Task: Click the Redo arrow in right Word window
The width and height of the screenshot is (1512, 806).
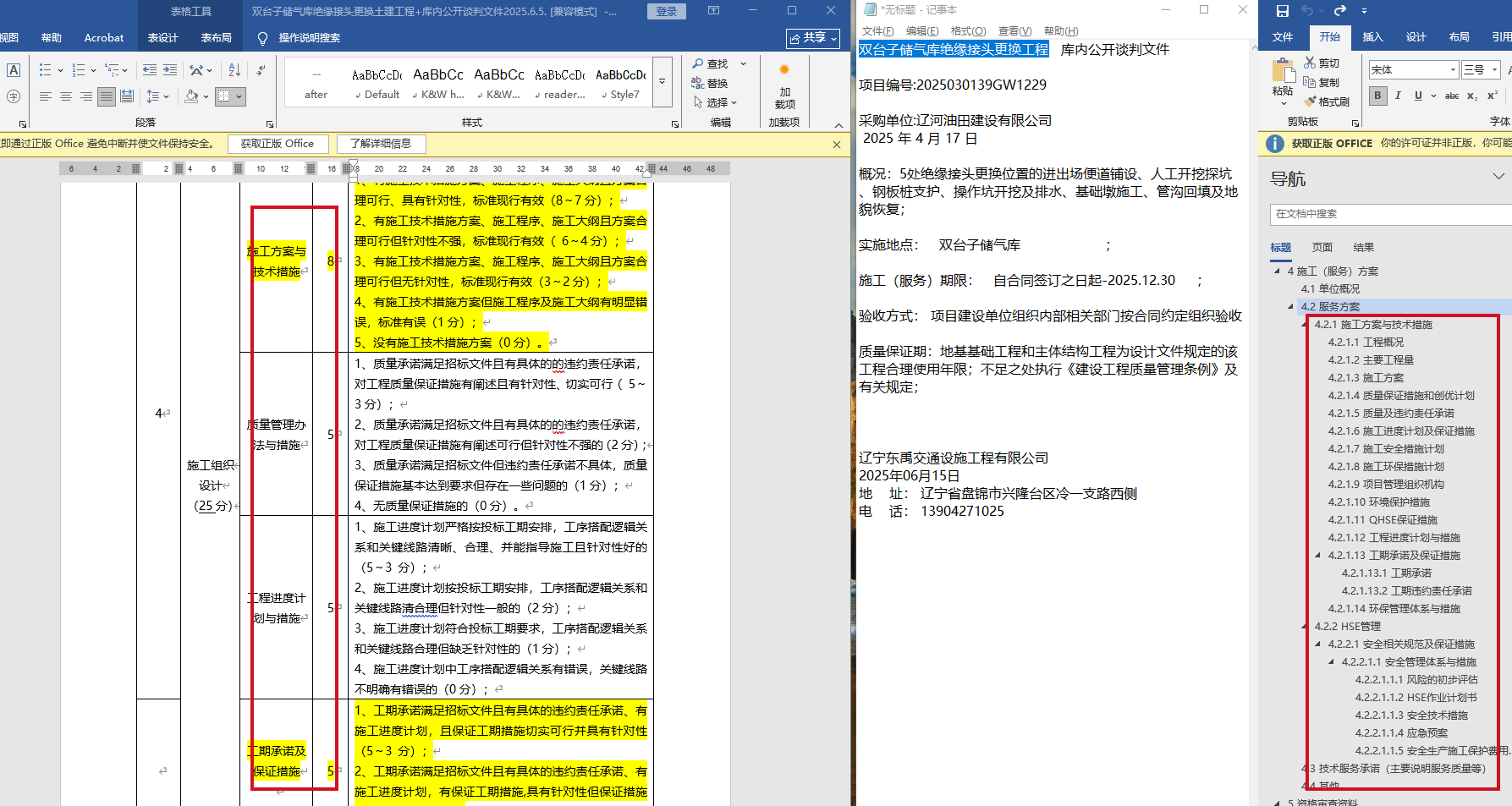Action: click(x=1339, y=11)
